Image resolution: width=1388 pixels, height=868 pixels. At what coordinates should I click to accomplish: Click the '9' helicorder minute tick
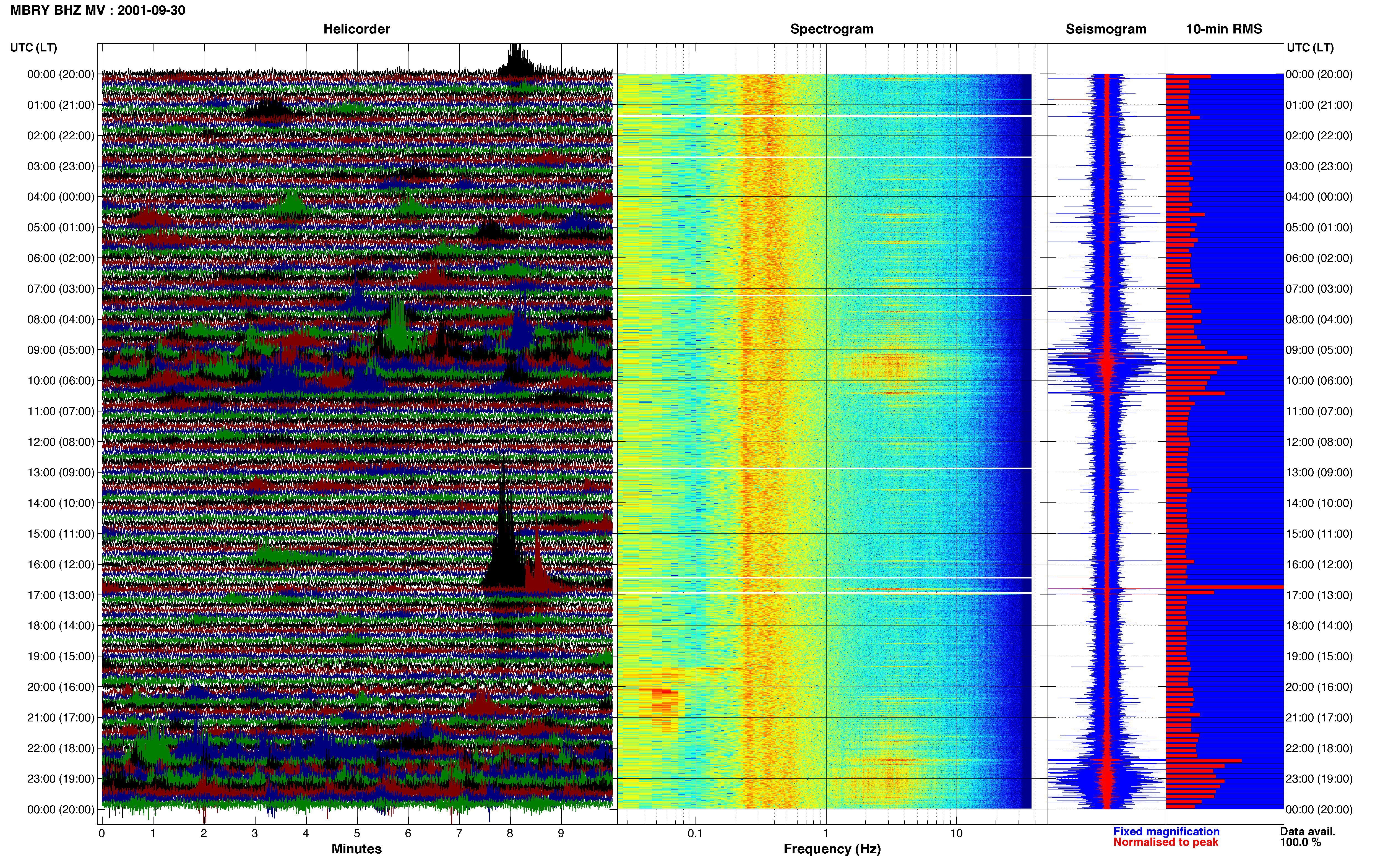[561, 833]
